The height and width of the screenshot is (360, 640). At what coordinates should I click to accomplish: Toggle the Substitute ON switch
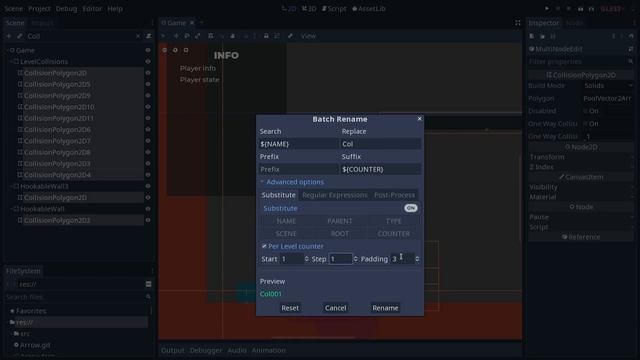(x=411, y=208)
